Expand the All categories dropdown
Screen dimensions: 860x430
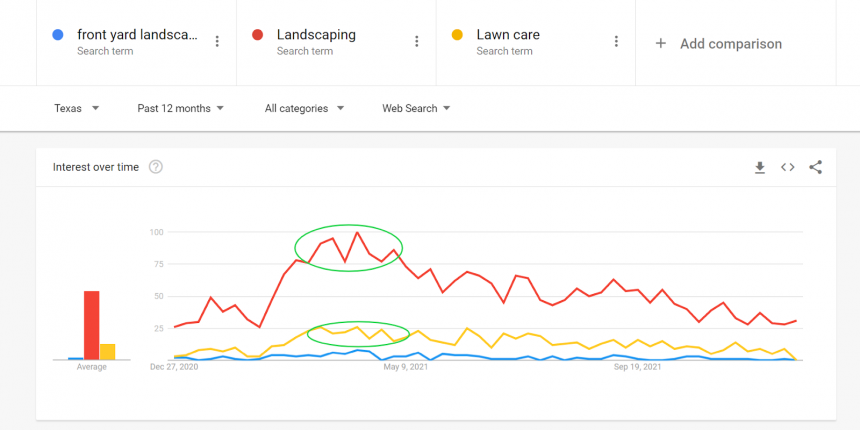click(304, 108)
